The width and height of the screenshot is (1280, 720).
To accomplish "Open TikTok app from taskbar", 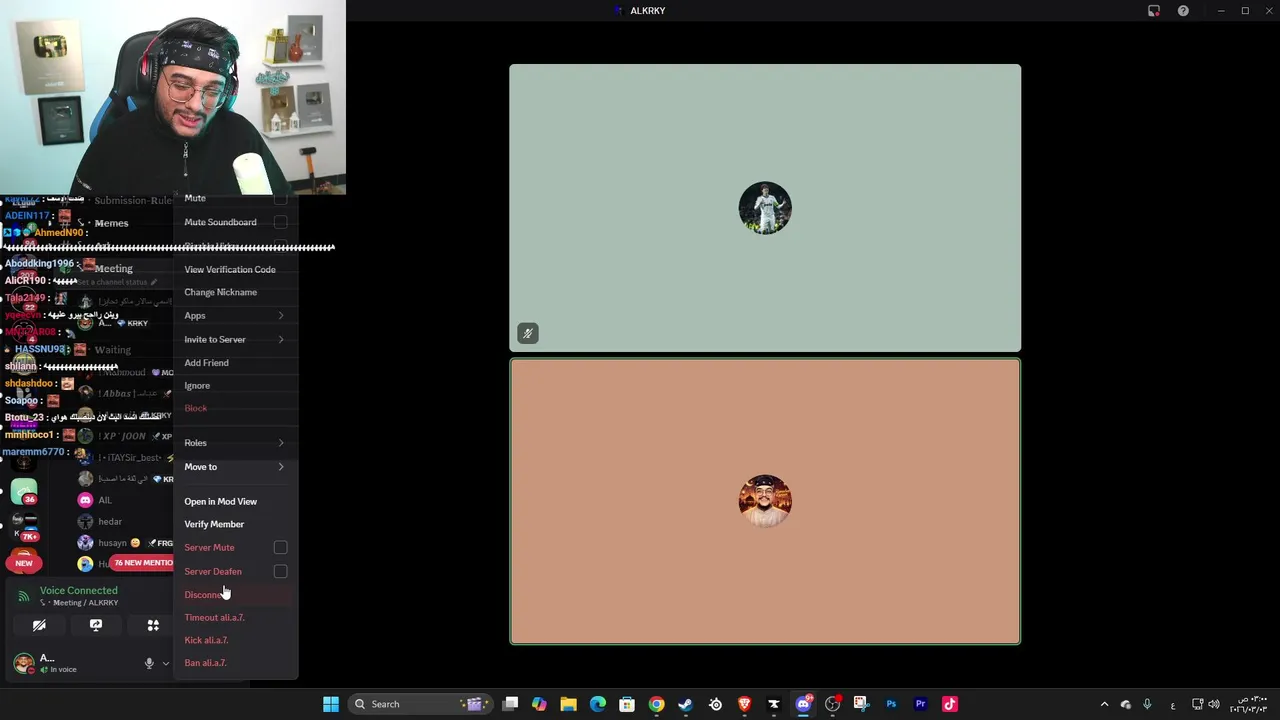I will pos(950,704).
